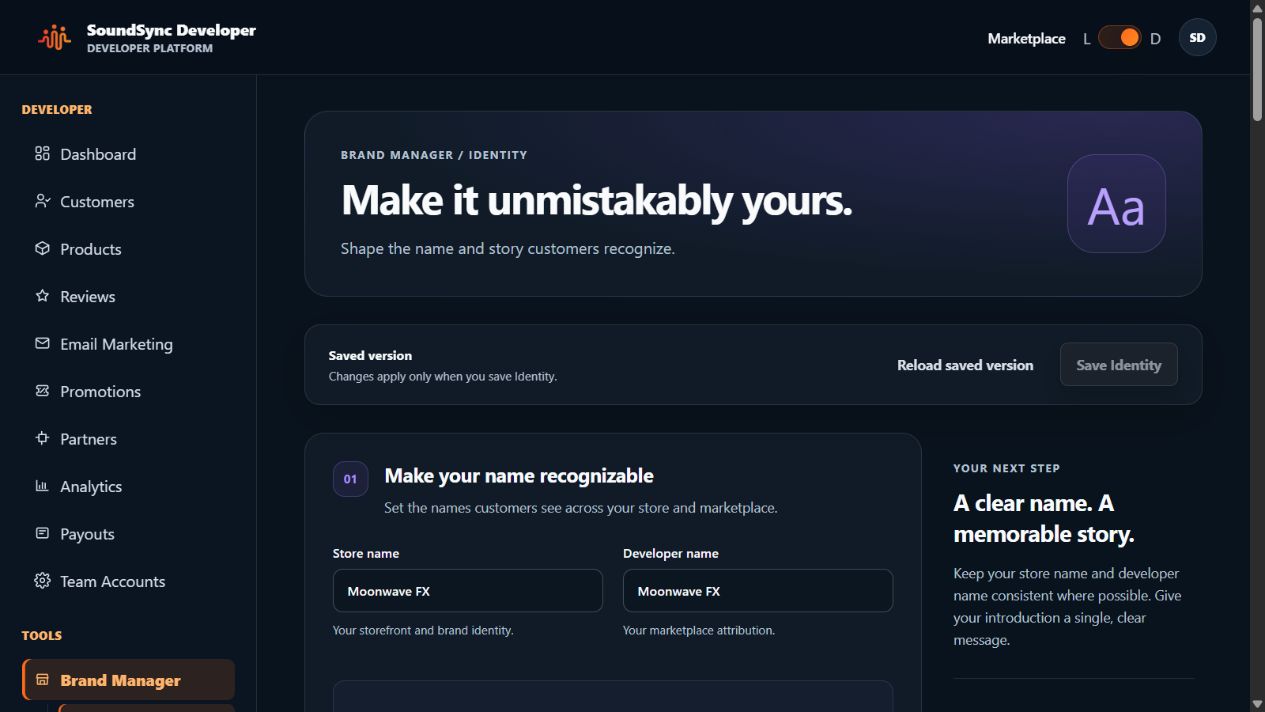The image size is (1265, 712).
Task: Focus the Store name input field
Action: pyautogui.click(x=467, y=591)
